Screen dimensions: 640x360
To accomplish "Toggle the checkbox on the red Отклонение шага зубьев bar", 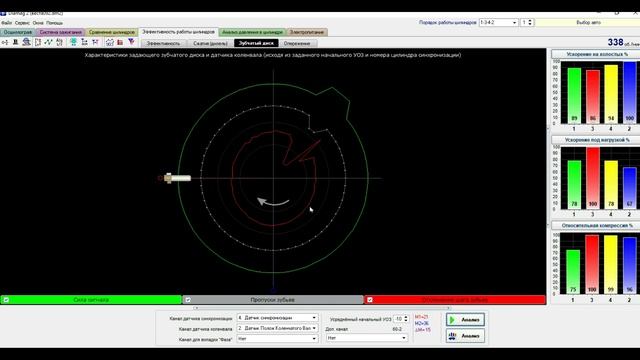I will click(369, 300).
